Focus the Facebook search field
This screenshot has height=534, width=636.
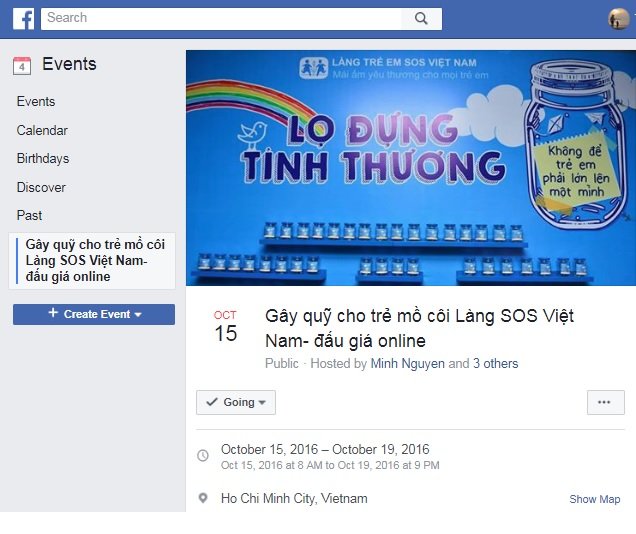click(221, 19)
